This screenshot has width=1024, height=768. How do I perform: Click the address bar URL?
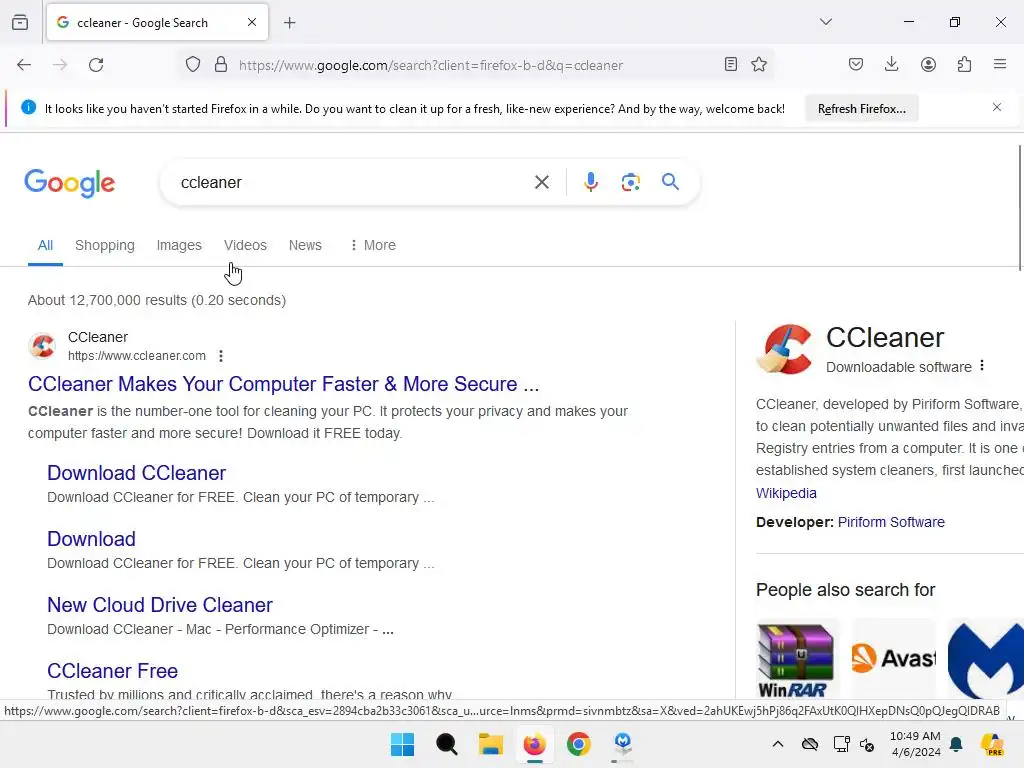[431, 65]
